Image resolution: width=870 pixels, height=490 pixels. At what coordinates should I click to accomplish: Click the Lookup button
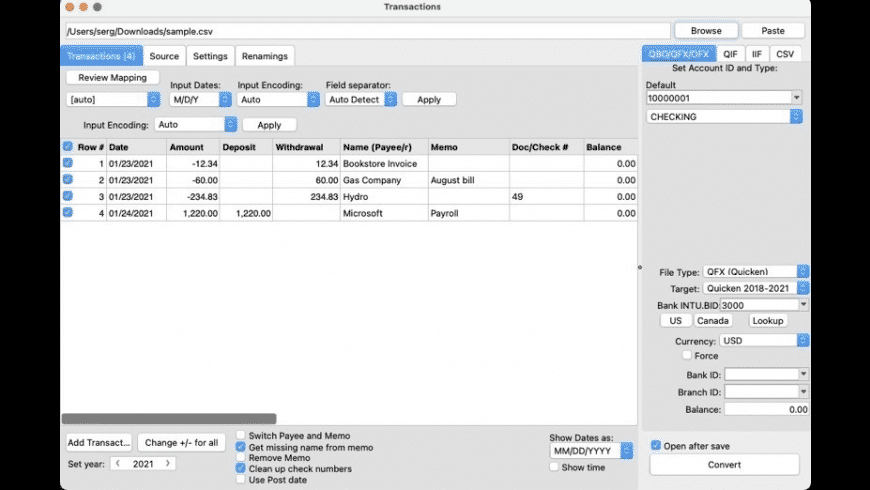coord(768,321)
